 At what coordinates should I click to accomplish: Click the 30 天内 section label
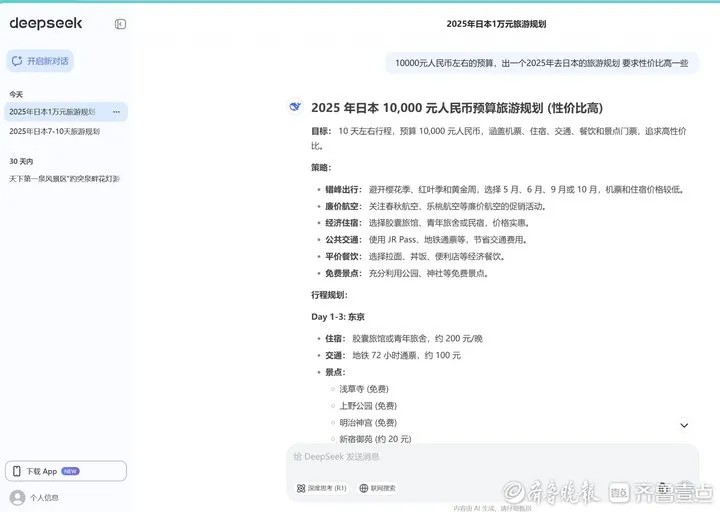click(x=21, y=161)
